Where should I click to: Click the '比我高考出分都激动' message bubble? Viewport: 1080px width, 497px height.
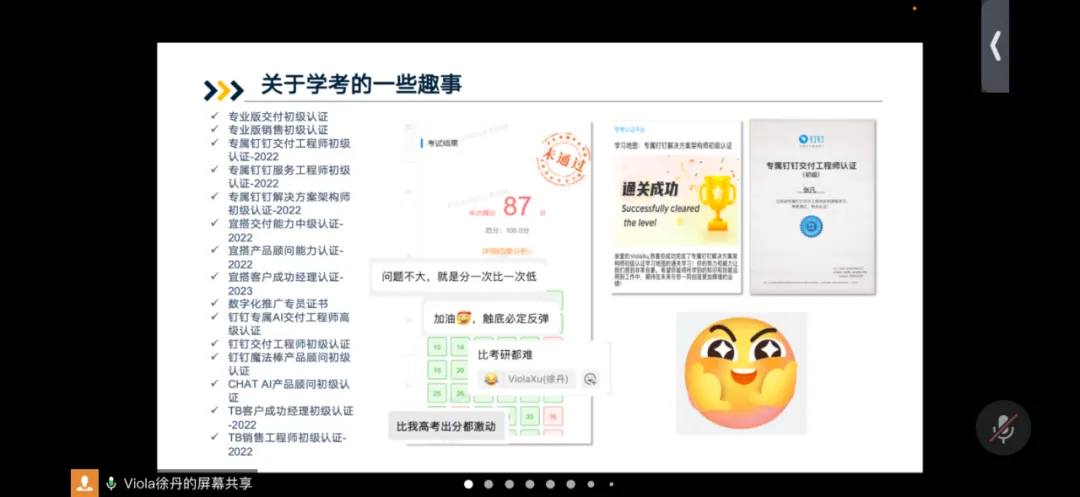click(x=446, y=427)
